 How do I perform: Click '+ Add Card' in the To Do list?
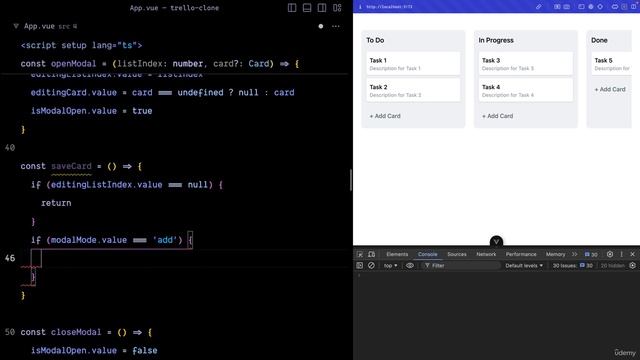(x=385, y=116)
